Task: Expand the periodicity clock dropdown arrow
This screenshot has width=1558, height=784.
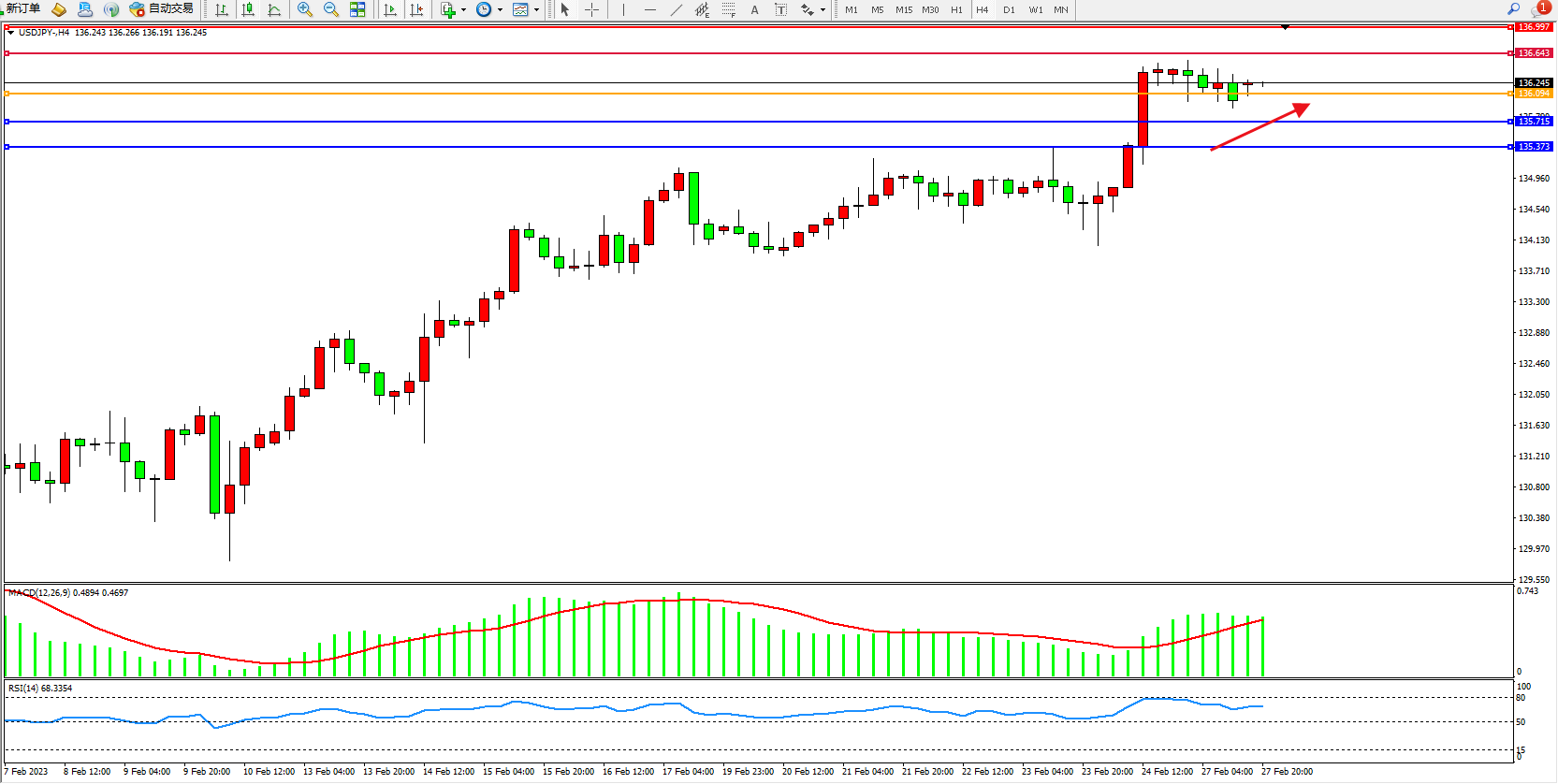Action: click(500, 10)
